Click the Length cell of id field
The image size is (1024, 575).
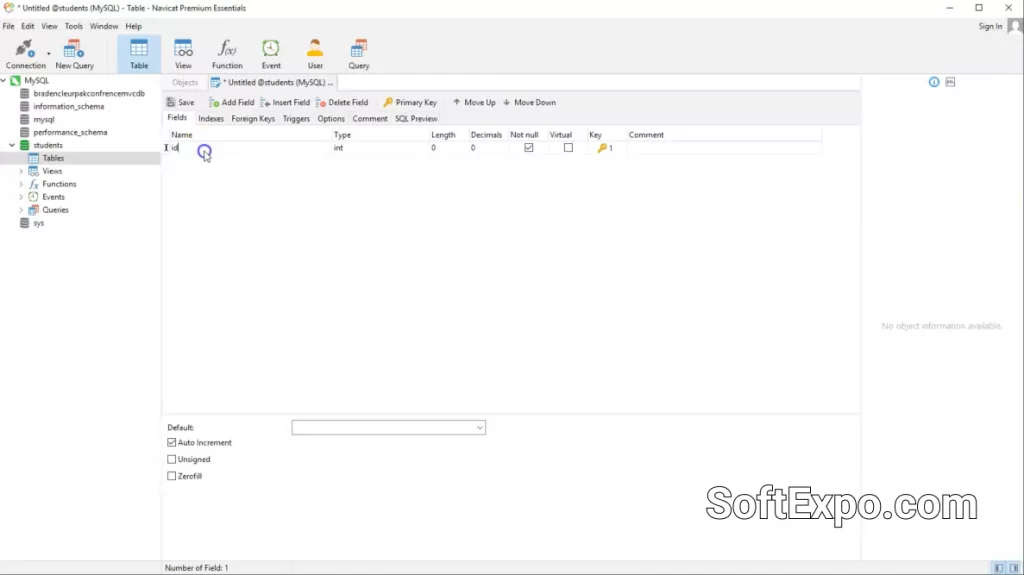[448, 148]
